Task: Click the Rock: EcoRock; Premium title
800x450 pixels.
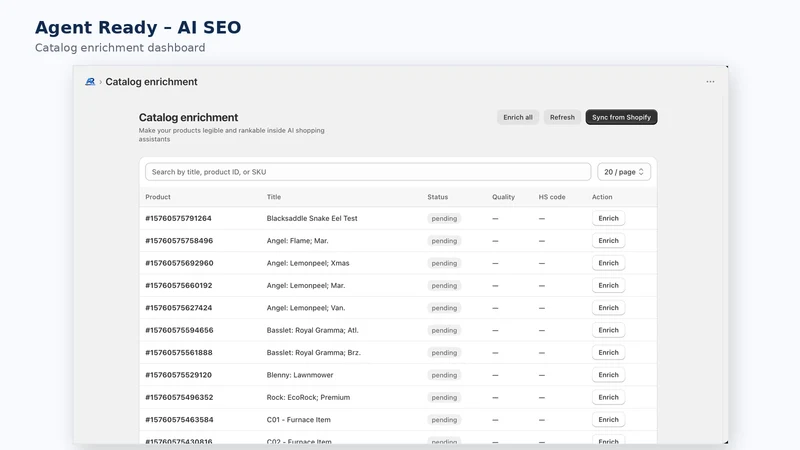Action: tap(308, 397)
